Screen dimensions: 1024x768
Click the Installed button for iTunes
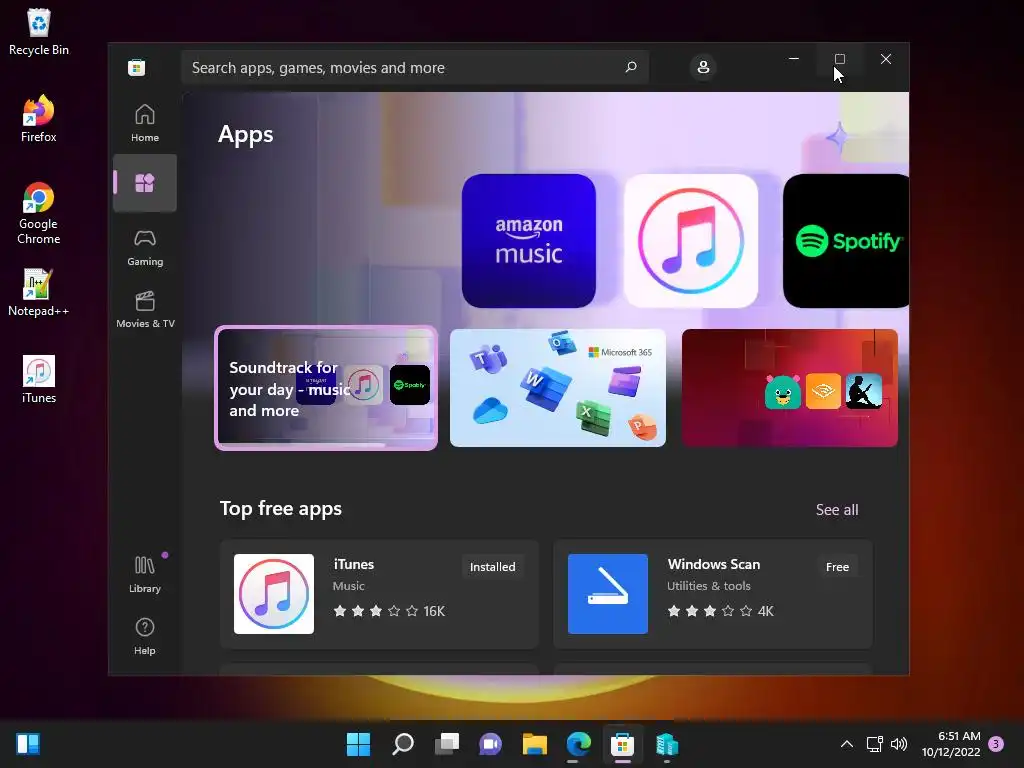(x=492, y=567)
